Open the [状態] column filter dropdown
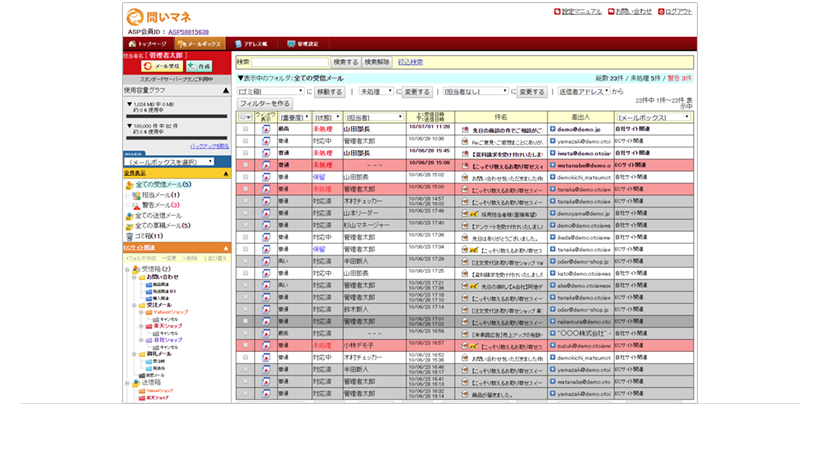The image size is (820, 460). [x=327, y=118]
